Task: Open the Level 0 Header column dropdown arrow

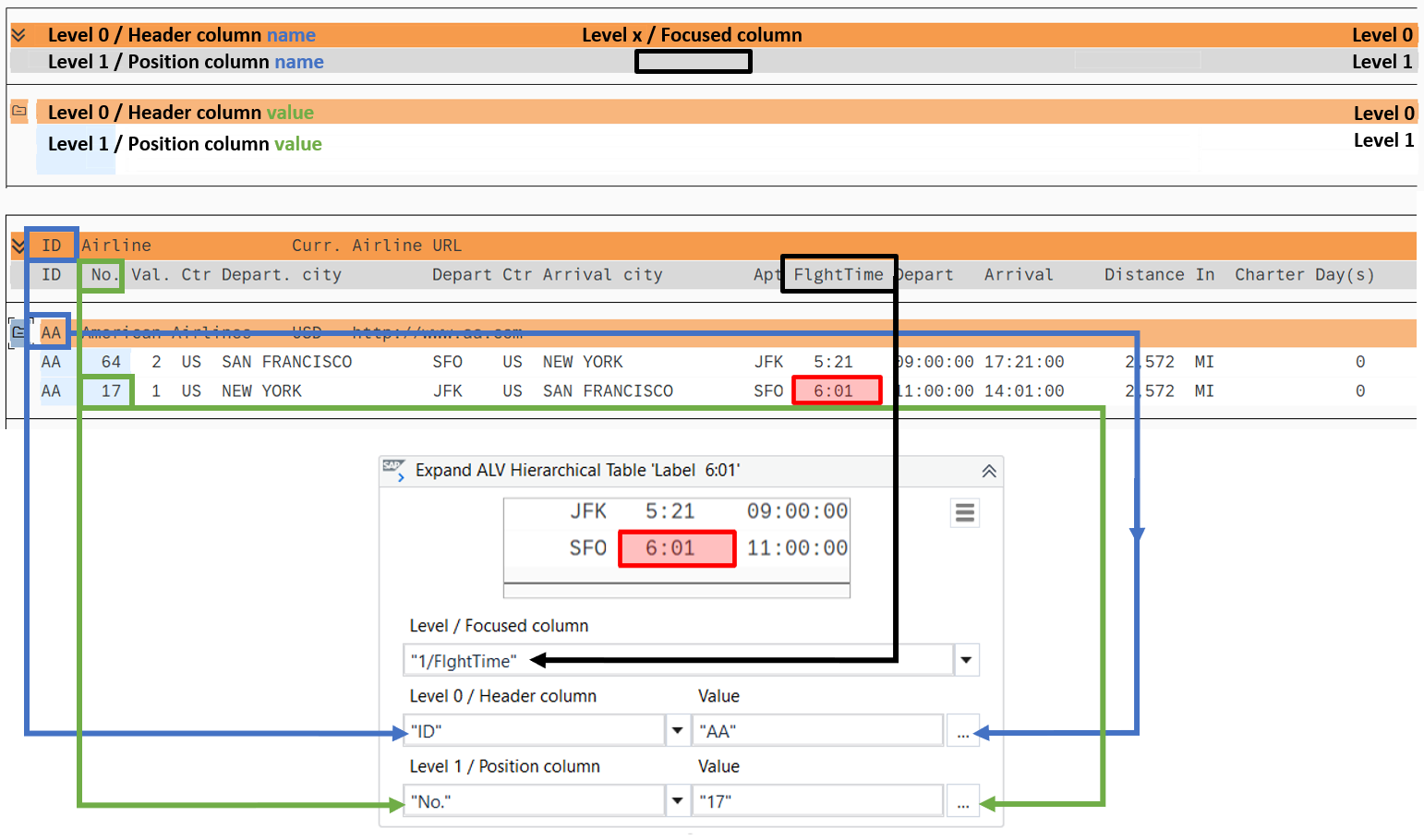Action: tap(677, 730)
